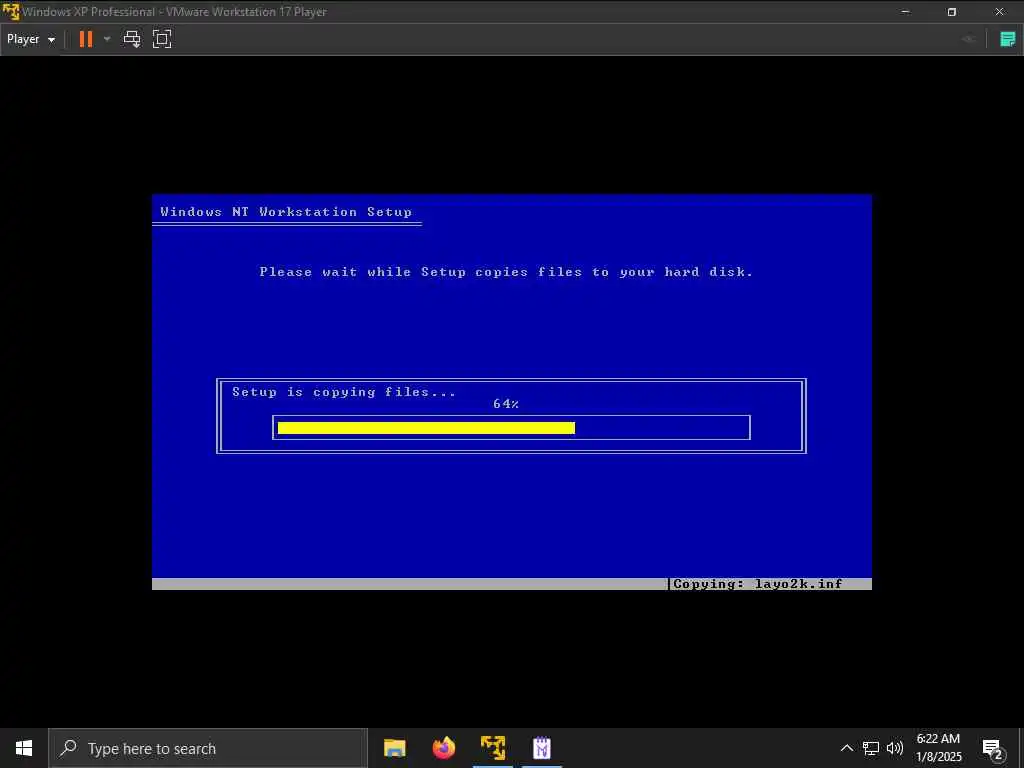Show hidden system tray icons

pos(846,748)
